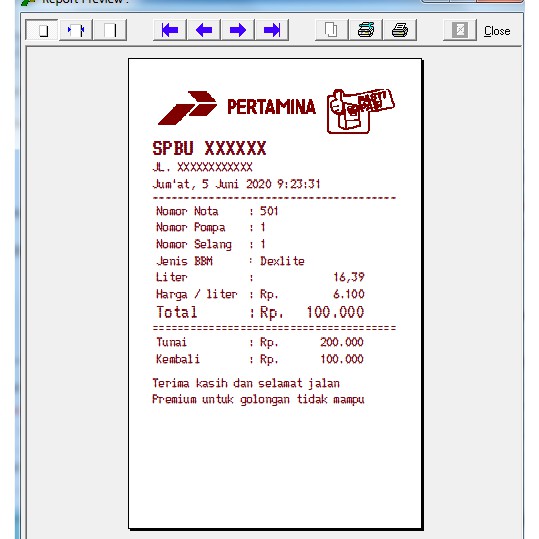This screenshot has height=539, width=539.
Task: Go to the previous report page
Action: coord(204,30)
